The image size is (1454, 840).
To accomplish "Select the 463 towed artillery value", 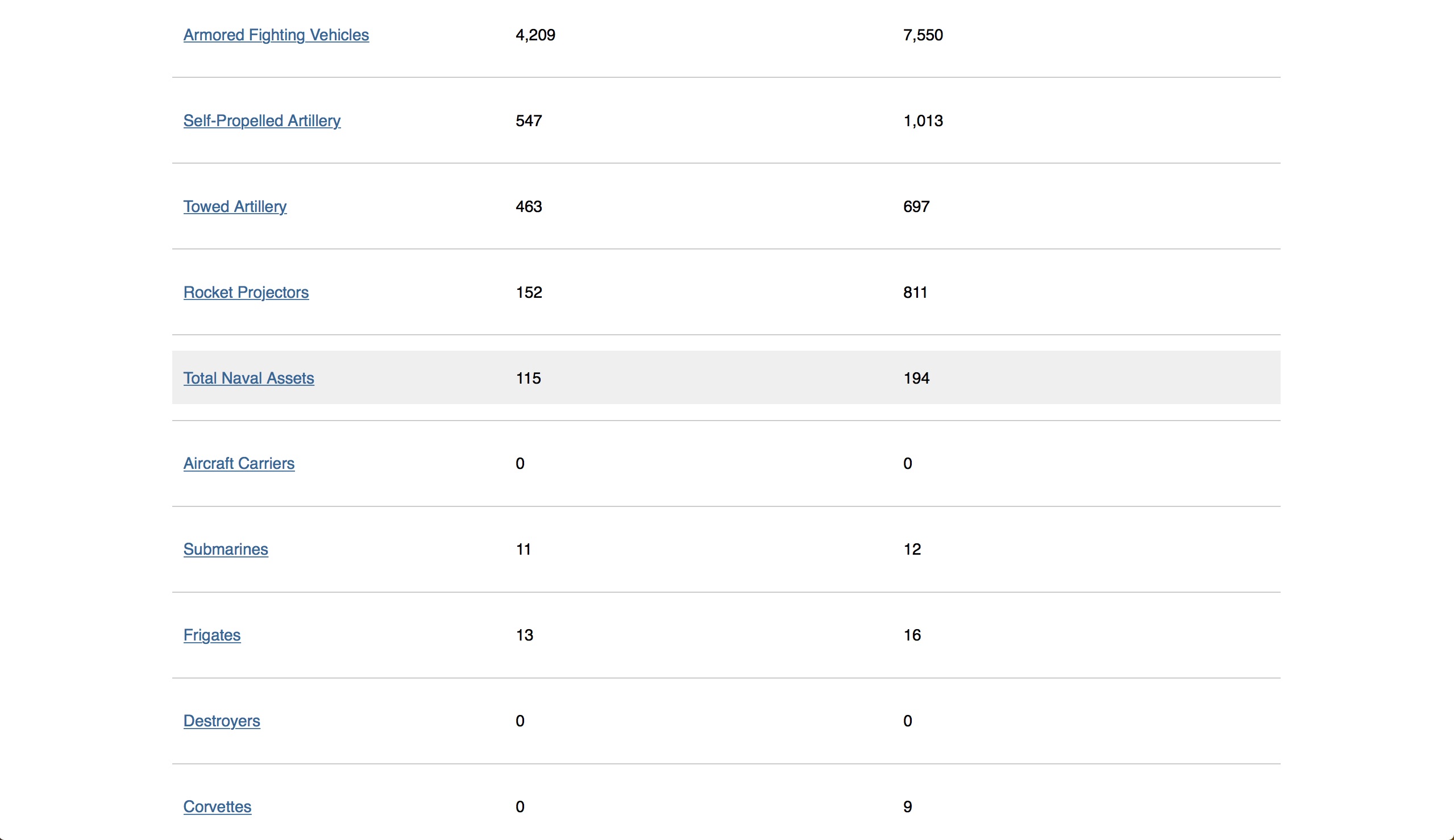I will [529, 206].
